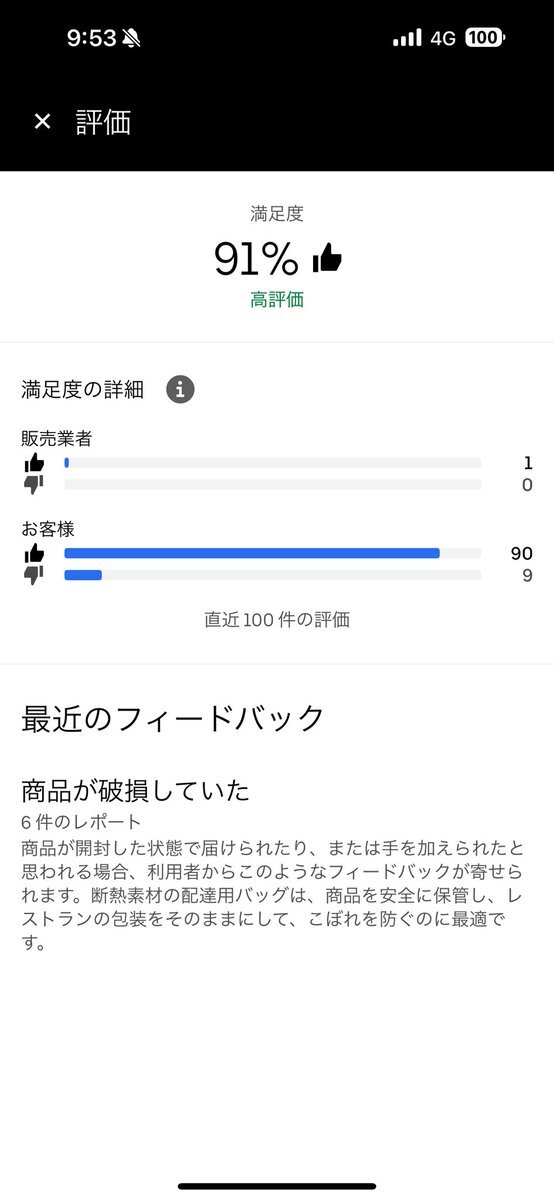
Task: Tap the battery 100 indicator
Action: coord(485,38)
